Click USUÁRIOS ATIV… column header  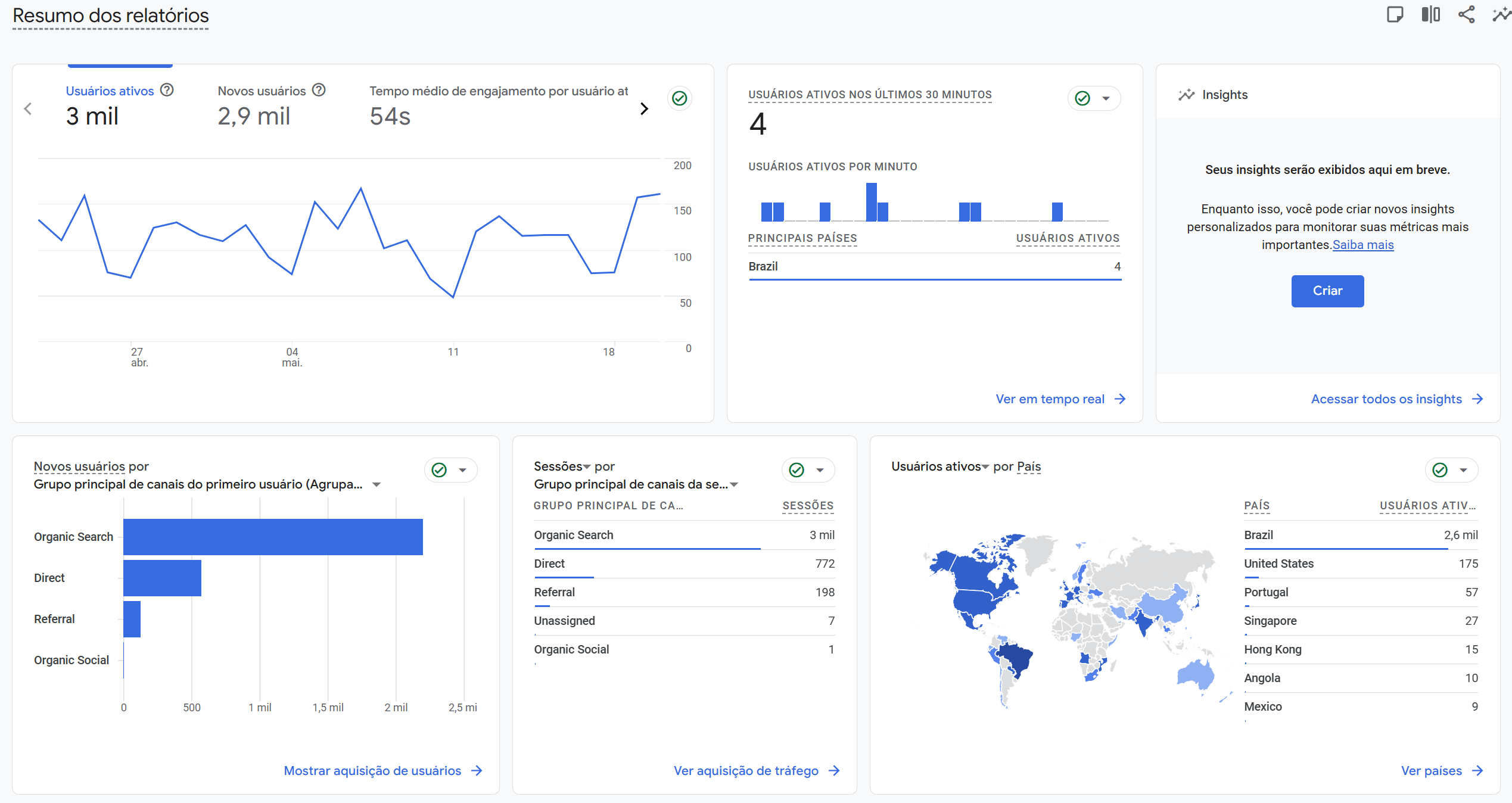click(1428, 506)
